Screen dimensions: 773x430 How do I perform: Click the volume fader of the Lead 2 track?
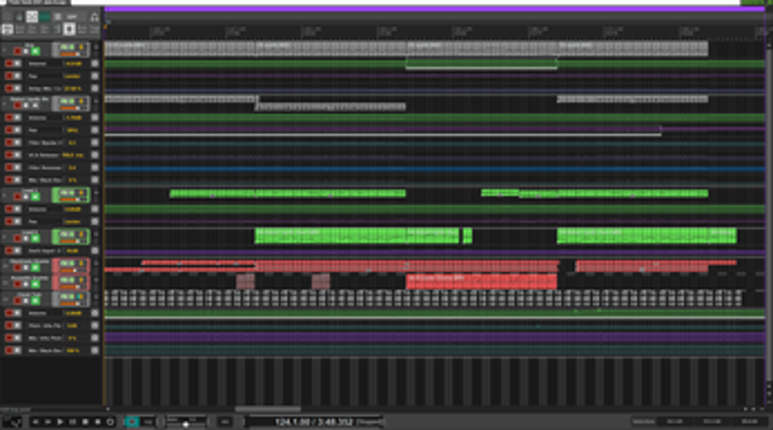click(69, 241)
